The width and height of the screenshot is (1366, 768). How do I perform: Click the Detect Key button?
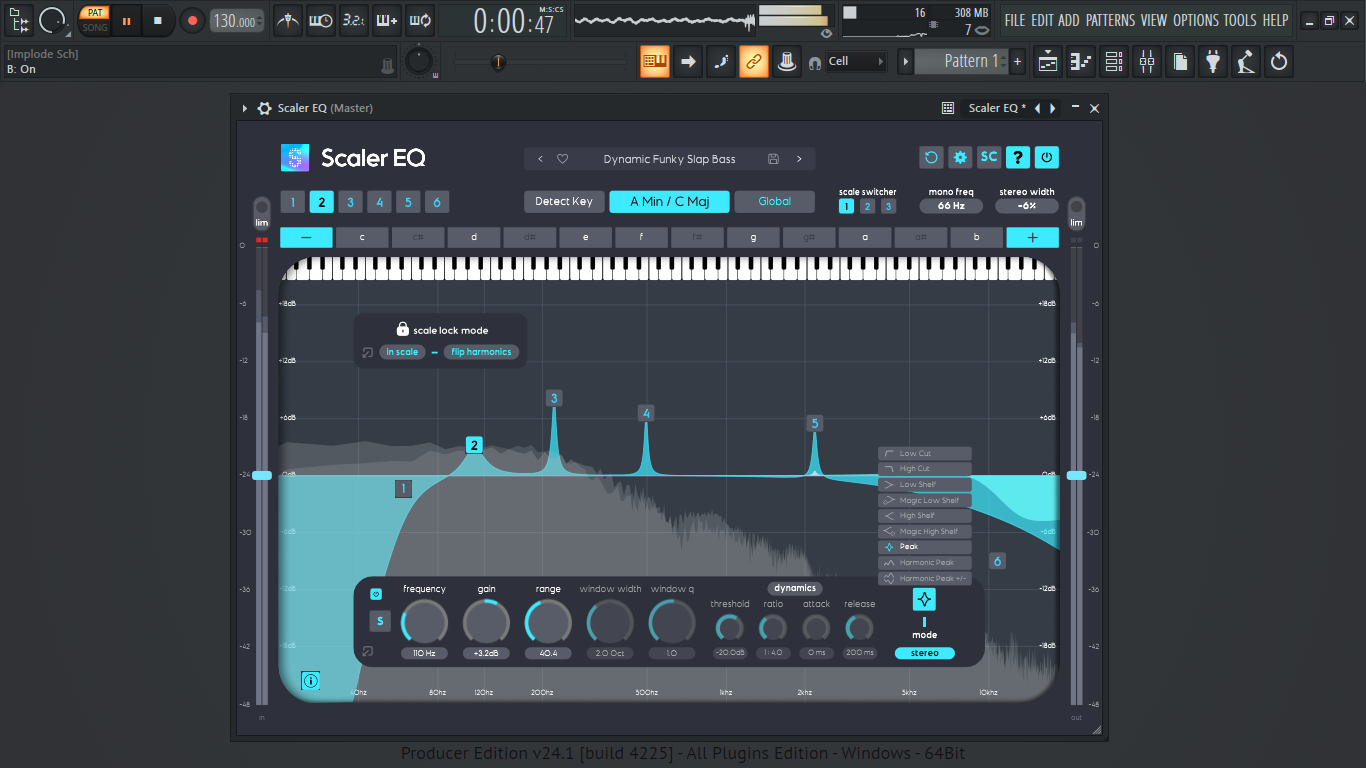tap(564, 201)
